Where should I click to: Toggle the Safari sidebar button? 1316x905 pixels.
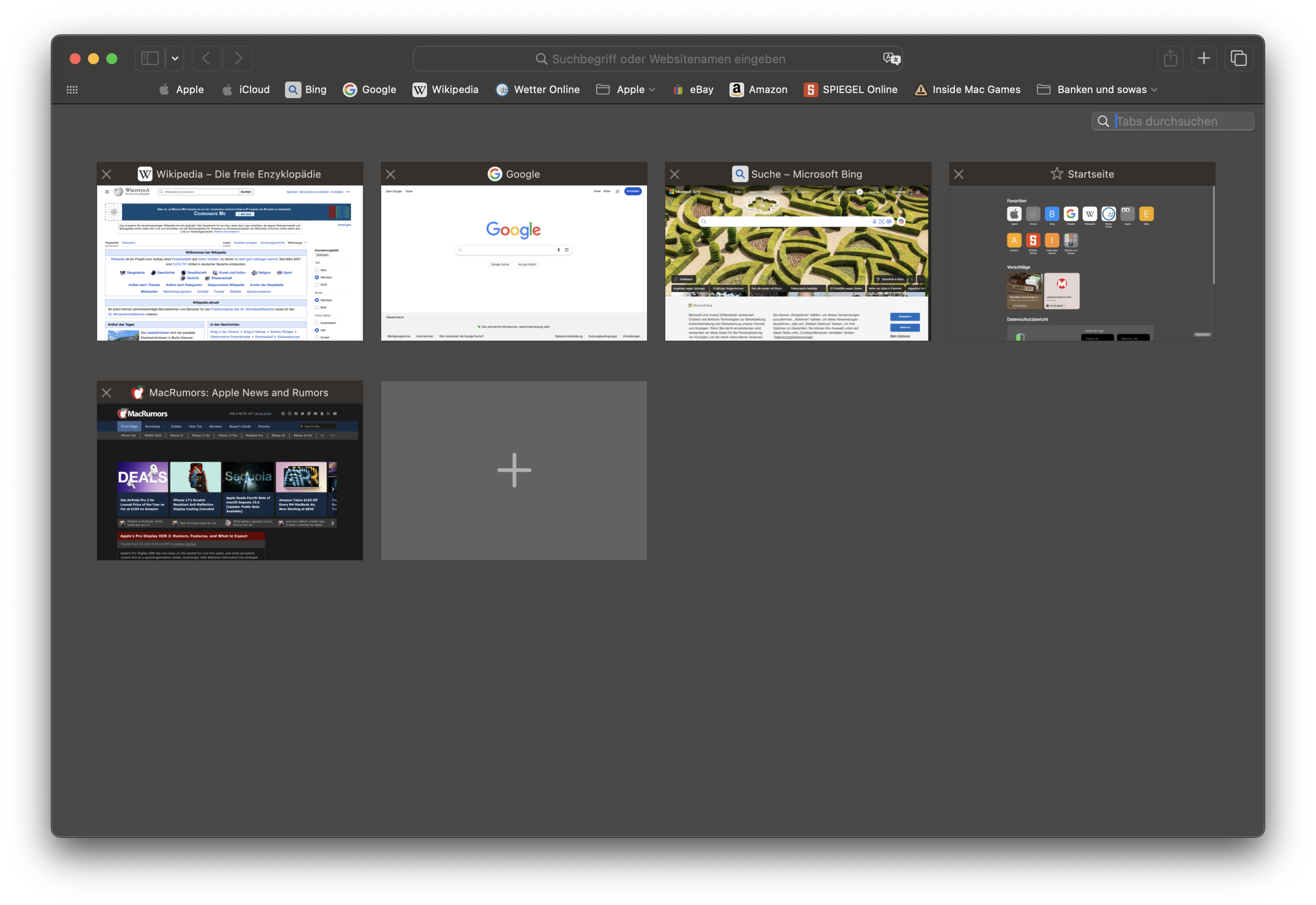[150, 58]
